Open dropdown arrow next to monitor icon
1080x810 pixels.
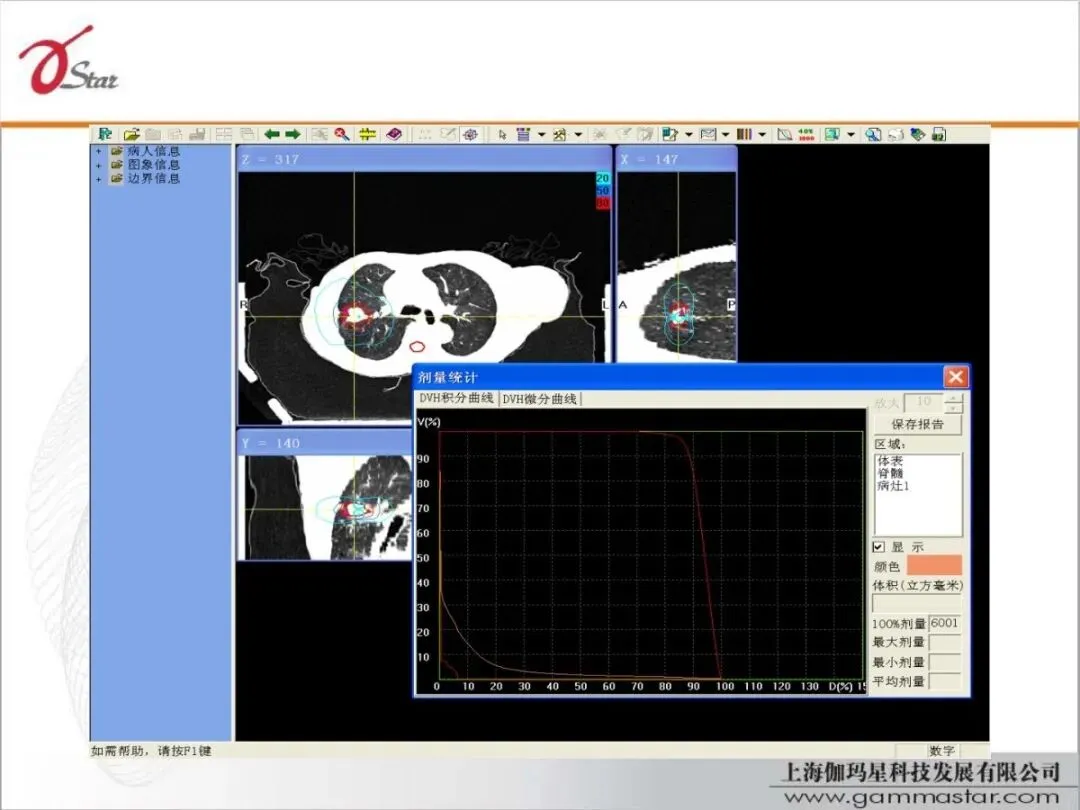[x=851, y=134]
